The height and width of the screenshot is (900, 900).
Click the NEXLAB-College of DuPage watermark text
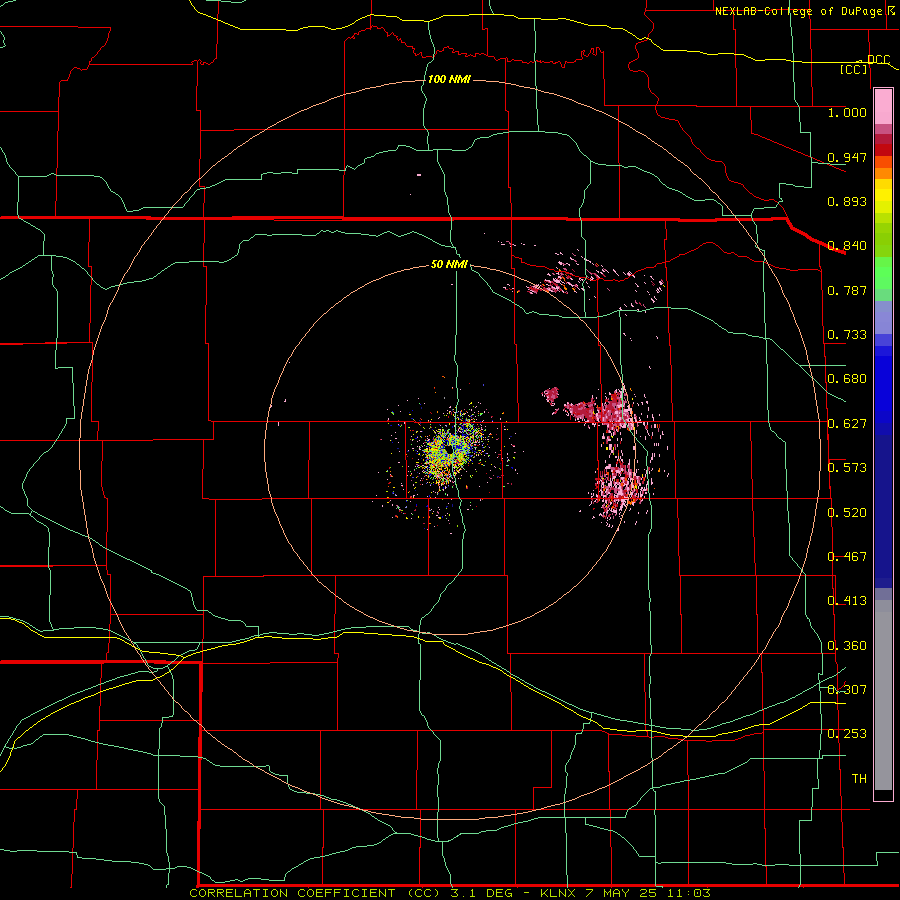click(x=803, y=11)
